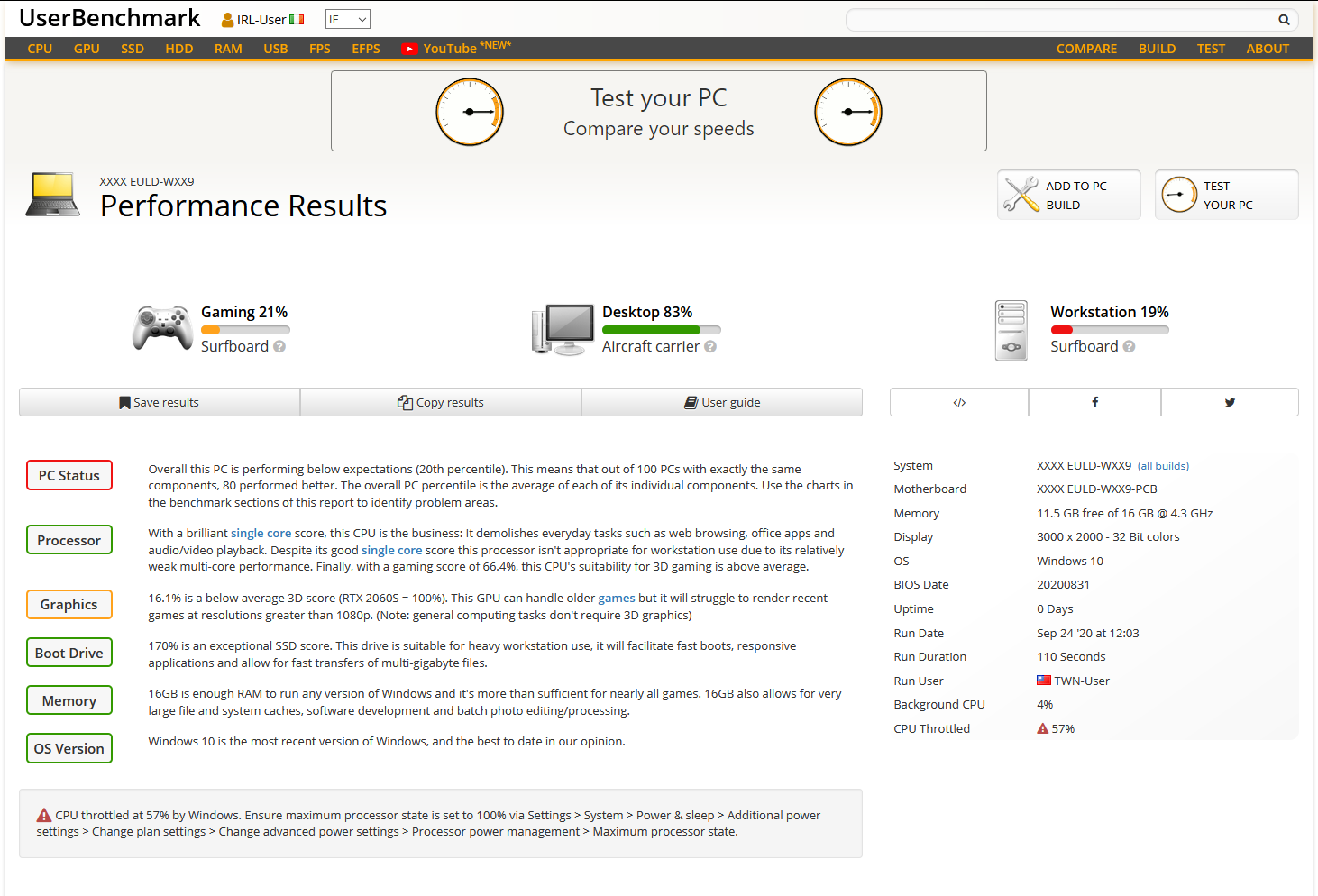Image resolution: width=1318 pixels, height=896 pixels.
Task: Share results via Twitter icon
Action: coord(1230,402)
